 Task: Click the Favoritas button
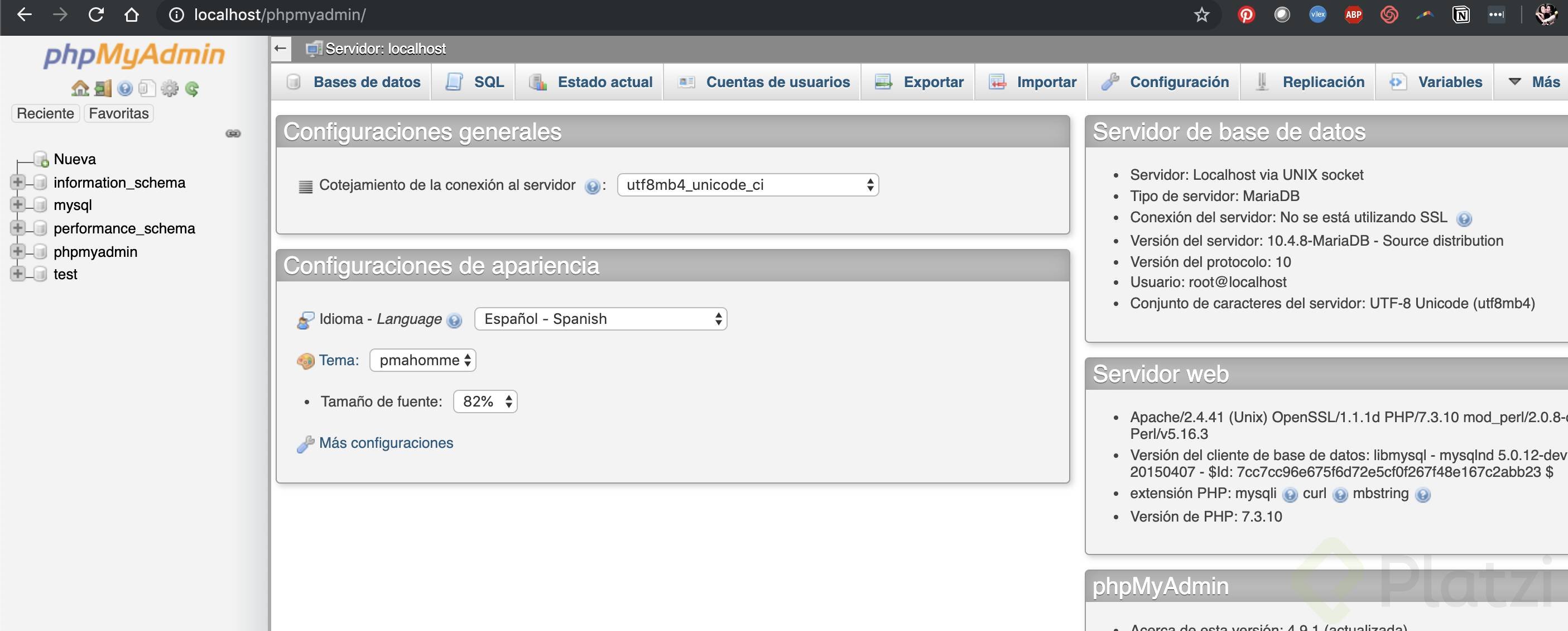coord(119,114)
